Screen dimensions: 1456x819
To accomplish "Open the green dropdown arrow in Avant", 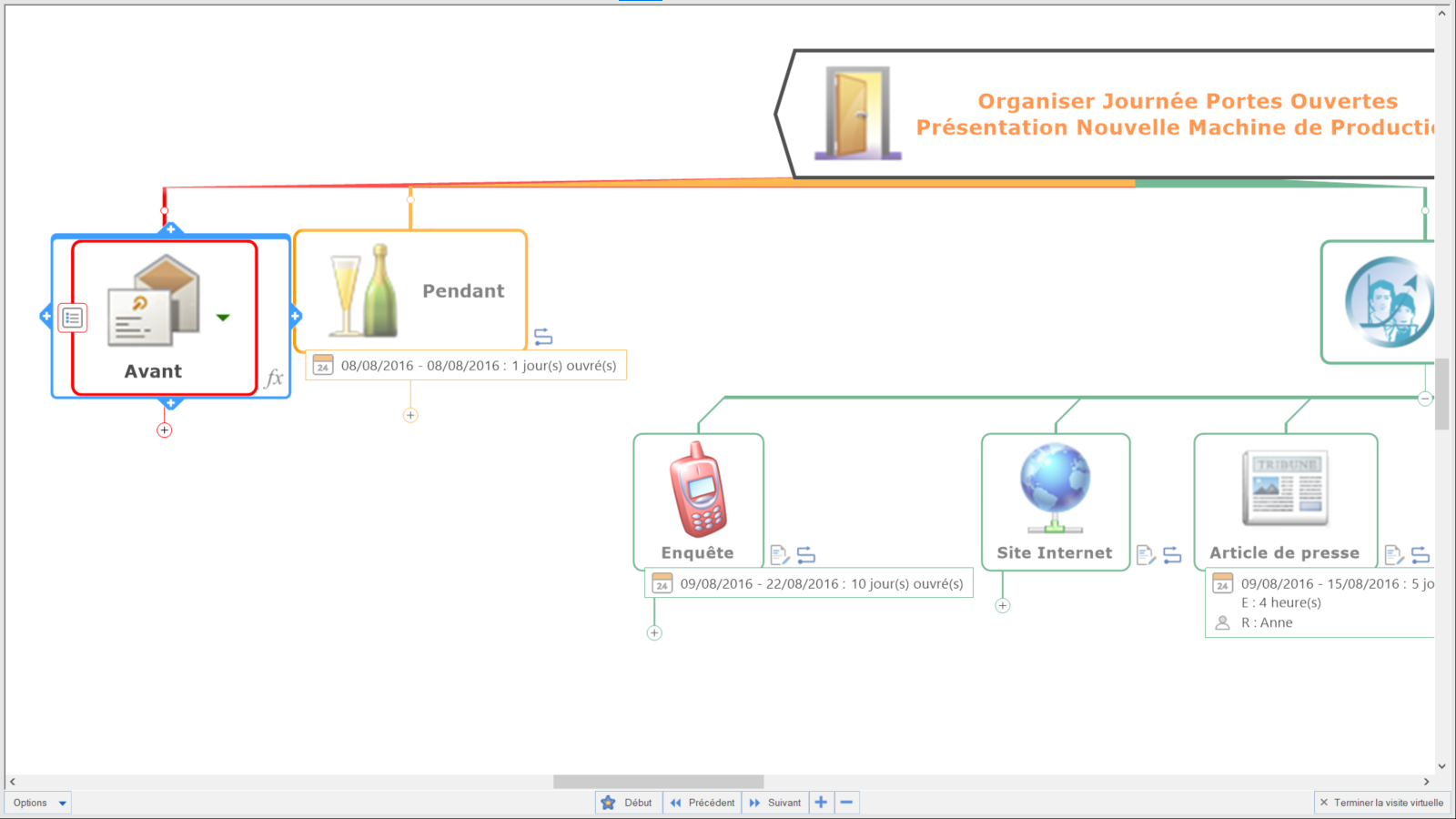I will click(223, 318).
